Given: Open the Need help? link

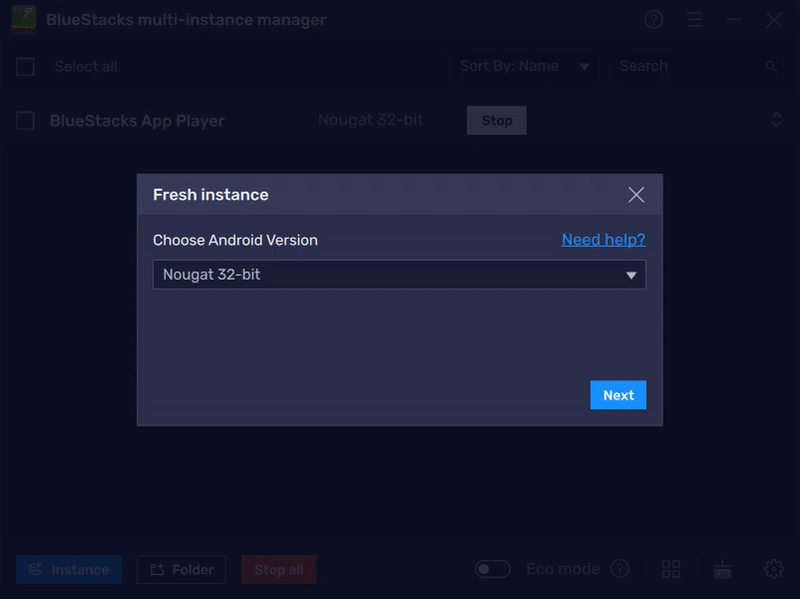Looking at the screenshot, I should 604,240.
